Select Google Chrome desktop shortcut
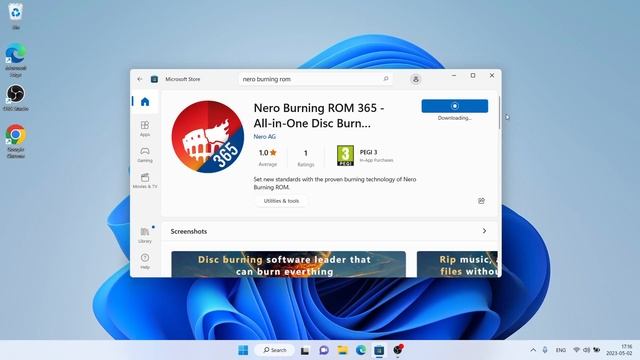The height and width of the screenshot is (360, 640). point(16,141)
